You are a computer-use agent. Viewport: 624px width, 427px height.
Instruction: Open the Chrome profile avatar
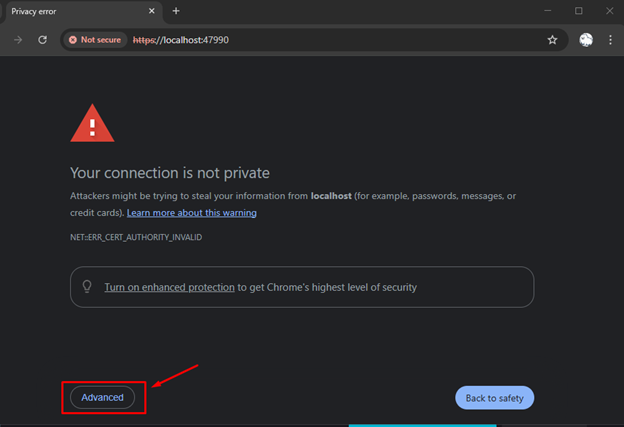coord(586,40)
